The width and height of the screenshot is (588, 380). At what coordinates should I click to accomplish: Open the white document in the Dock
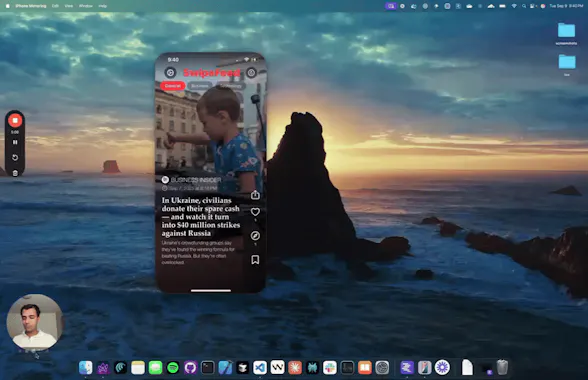[467, 368]
